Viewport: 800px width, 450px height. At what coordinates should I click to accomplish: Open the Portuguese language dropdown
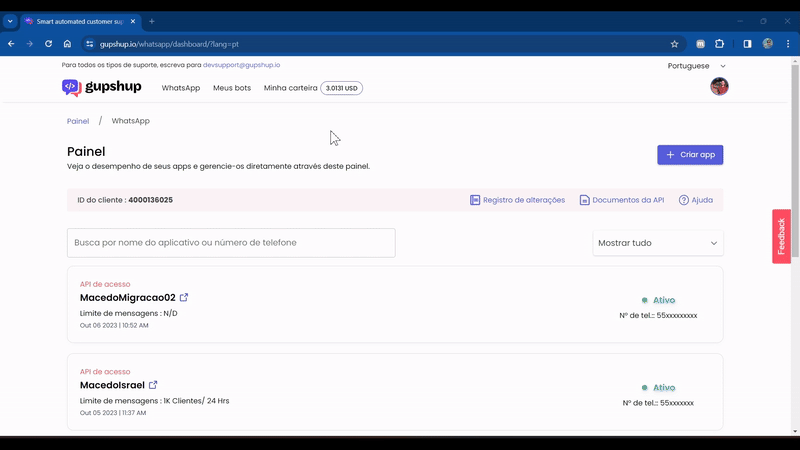point(696,66)
